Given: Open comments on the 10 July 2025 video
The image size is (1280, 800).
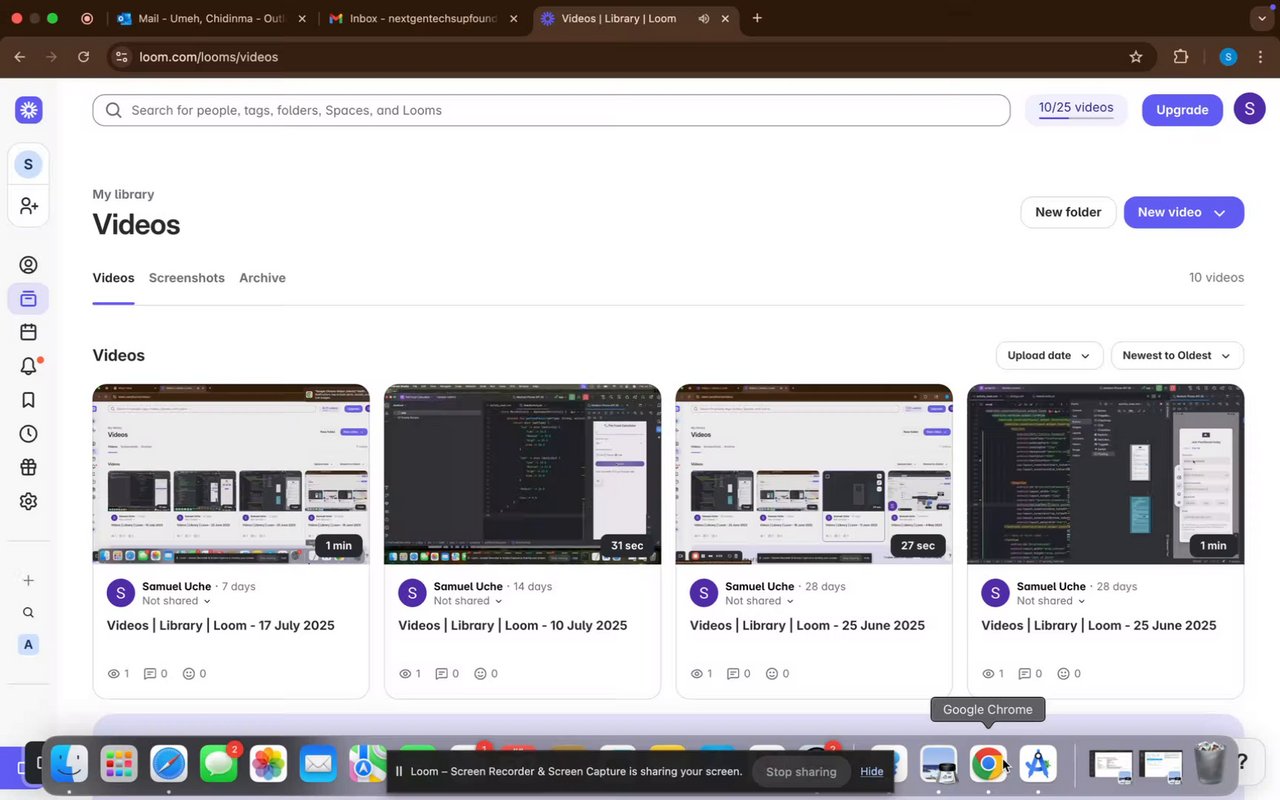Looking at the screenshot, I should 447,674.
